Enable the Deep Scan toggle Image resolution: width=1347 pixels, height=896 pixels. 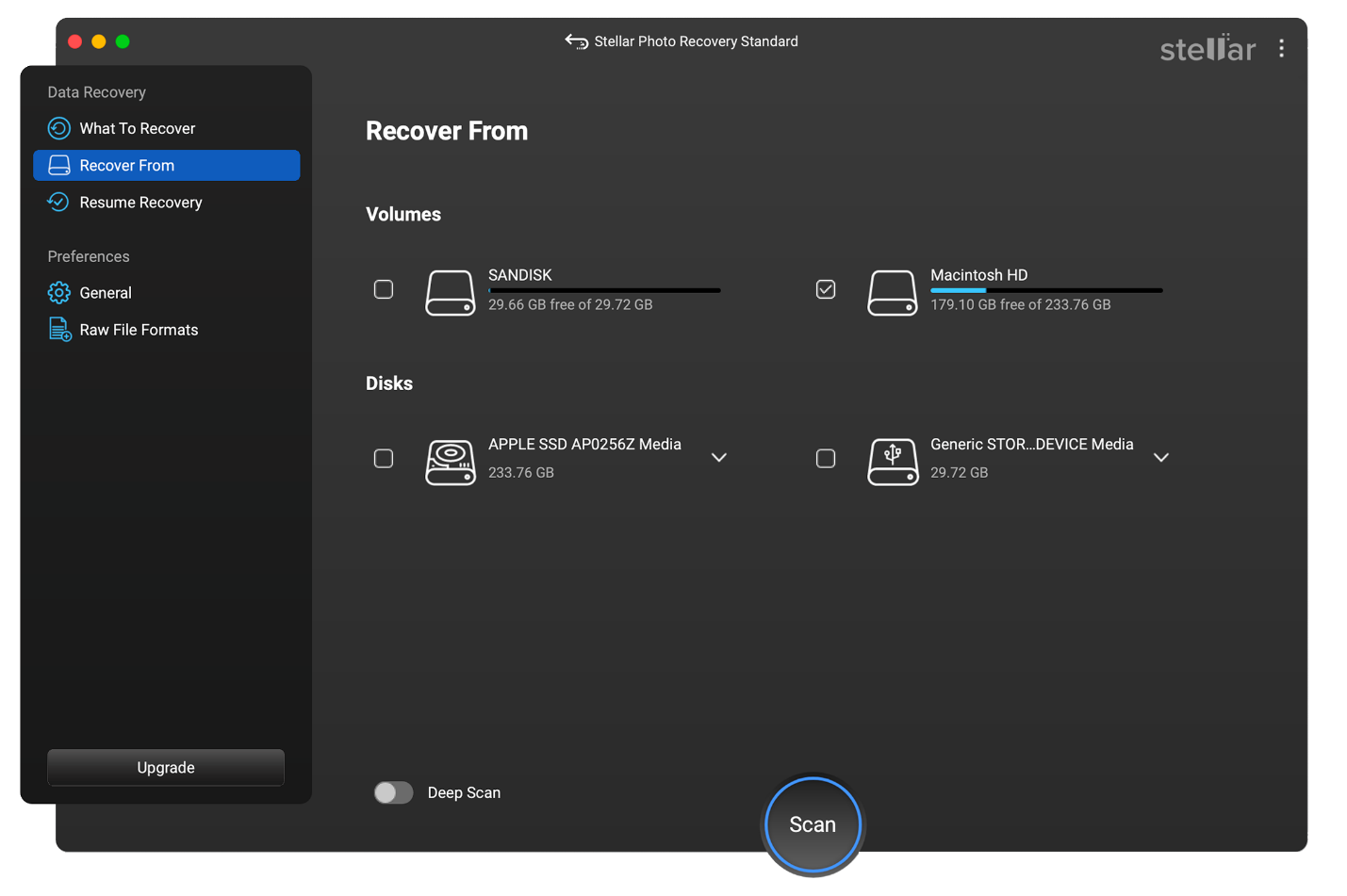click(393, 792)
